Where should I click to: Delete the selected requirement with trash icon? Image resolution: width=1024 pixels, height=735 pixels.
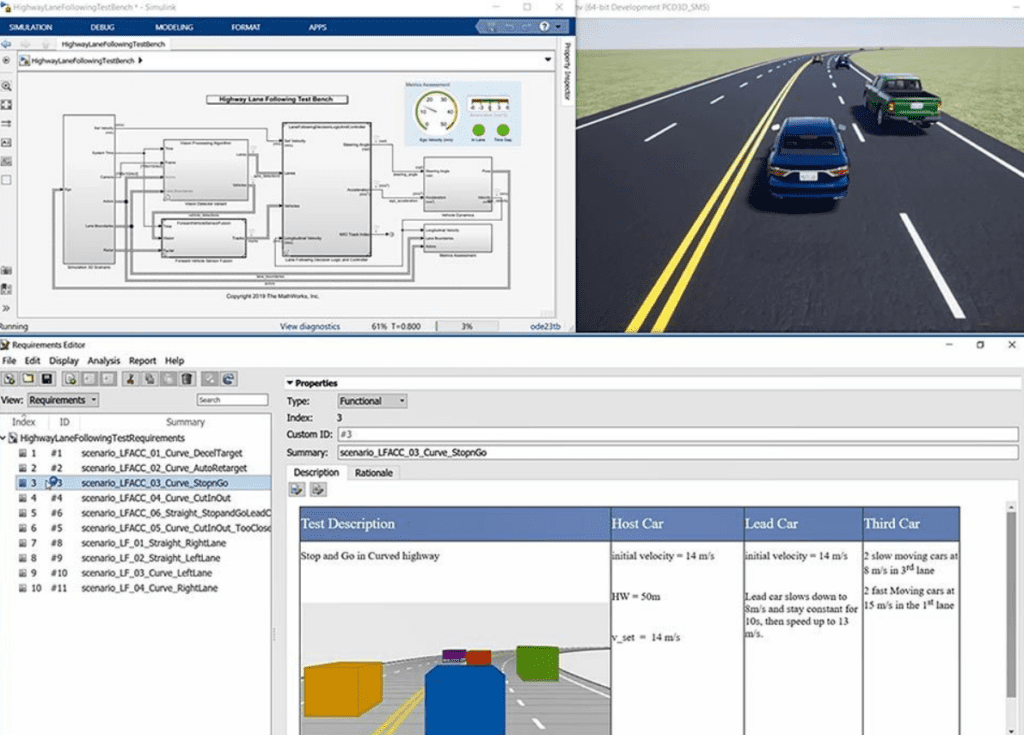tap(186, 379)
